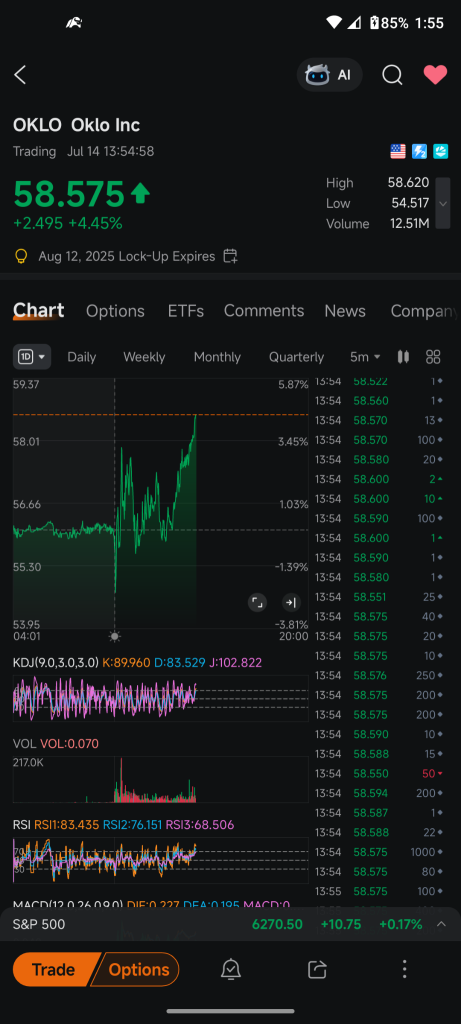Image resolution: width=461 pixels, height=1024 pixels.
Task: Open the 5m interval dropdown
Action: click(365, 357)
